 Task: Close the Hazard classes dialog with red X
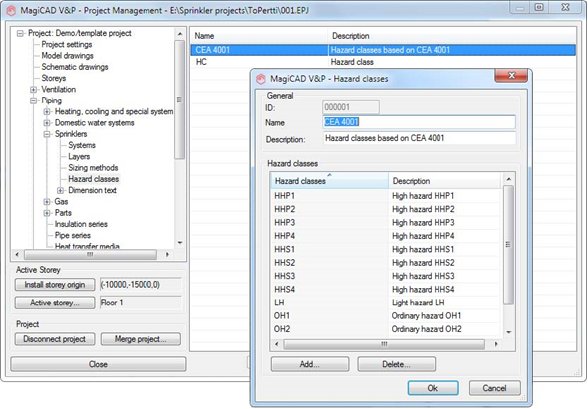coord(511,76)
